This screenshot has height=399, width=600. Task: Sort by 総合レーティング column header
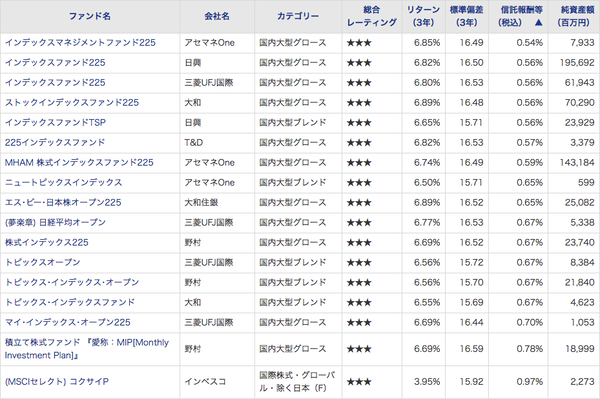point(372,16)
